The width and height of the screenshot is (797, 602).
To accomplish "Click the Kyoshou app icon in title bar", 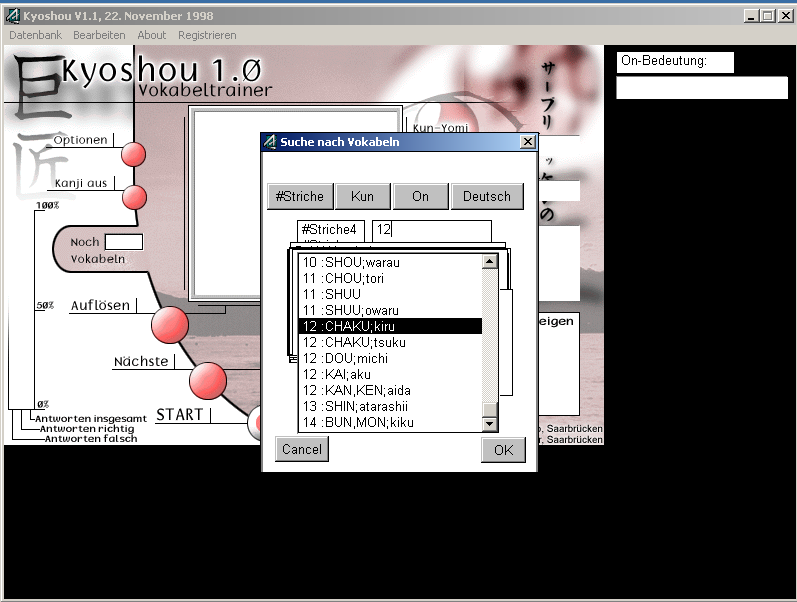I will 12,16.
